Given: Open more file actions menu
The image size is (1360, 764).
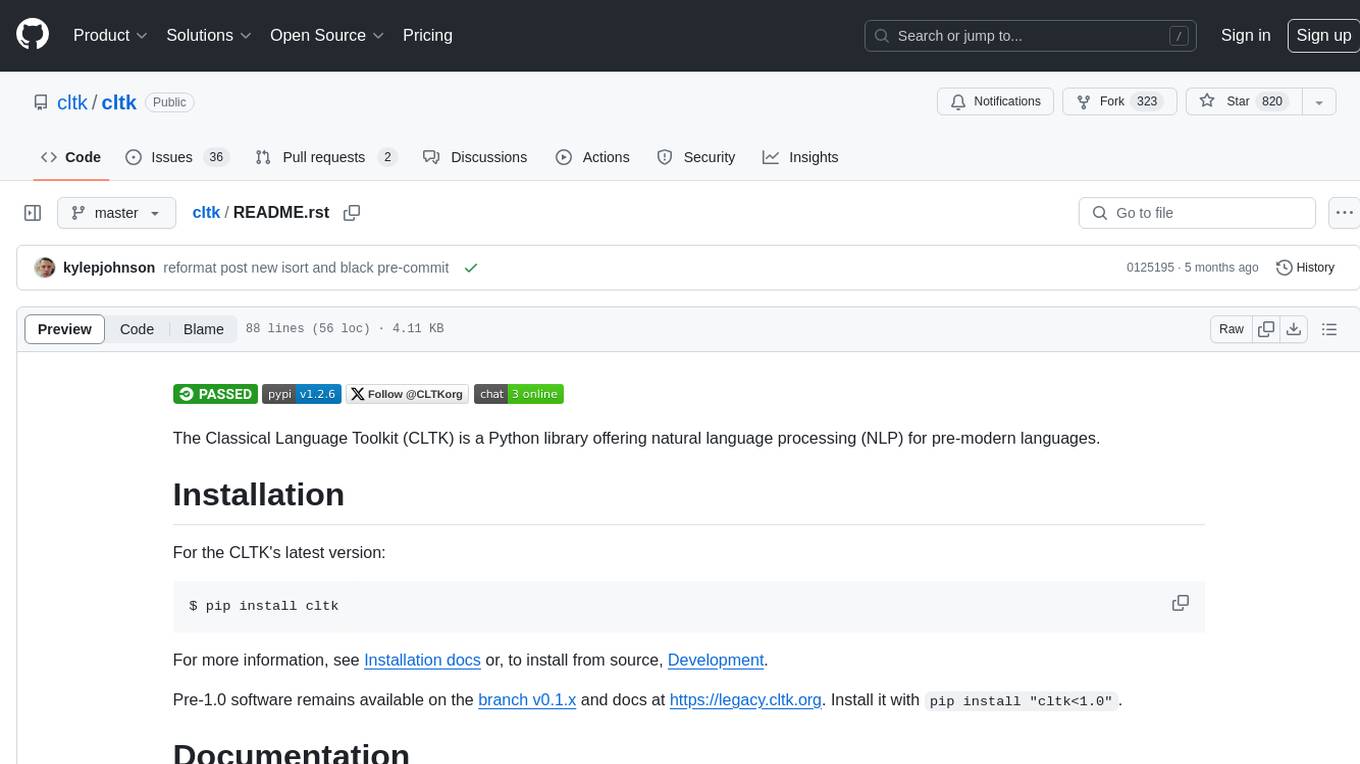Looking at the screenshot, I should click(1345, 213).
